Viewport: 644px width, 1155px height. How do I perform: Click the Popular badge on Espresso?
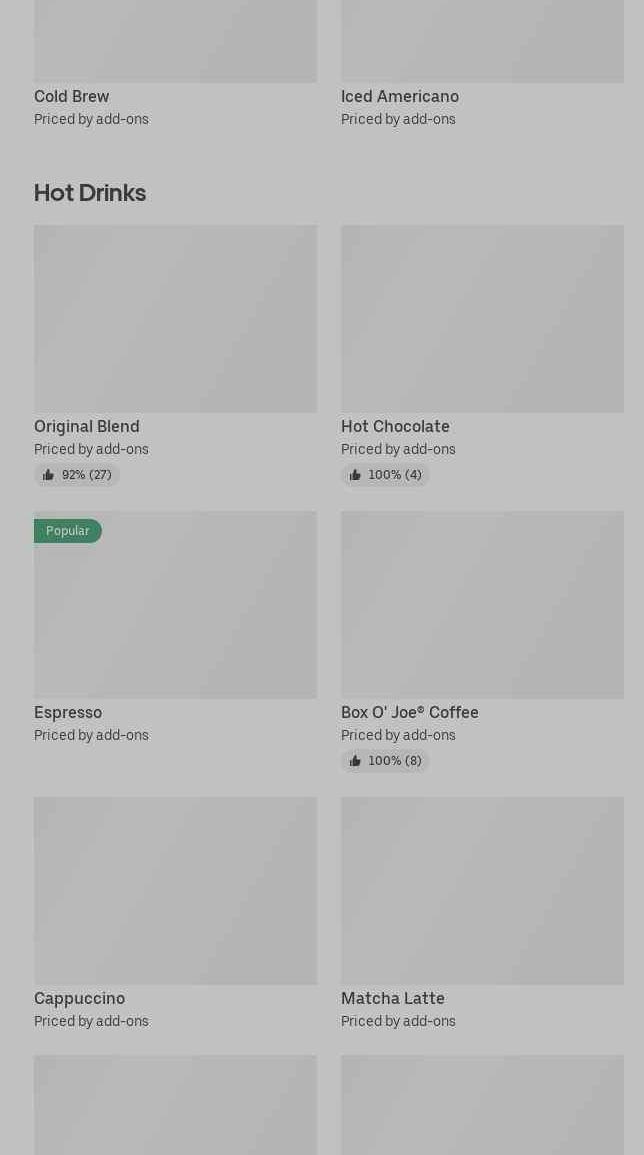[68, 531]
